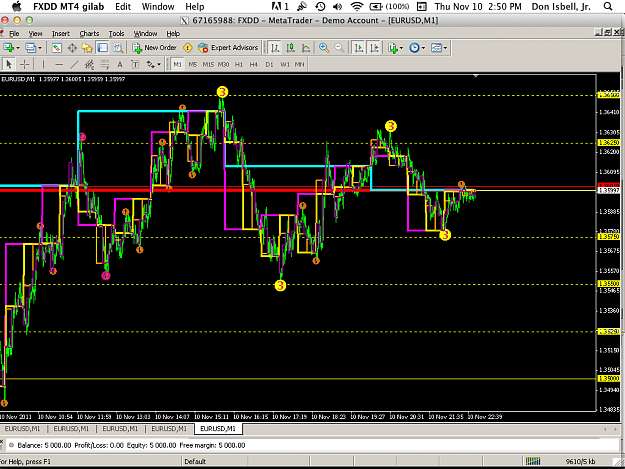Viewport: 625px width, 469px height.
Task: Switch to the D1 timeframe
Action: click(x=269, y=64)
